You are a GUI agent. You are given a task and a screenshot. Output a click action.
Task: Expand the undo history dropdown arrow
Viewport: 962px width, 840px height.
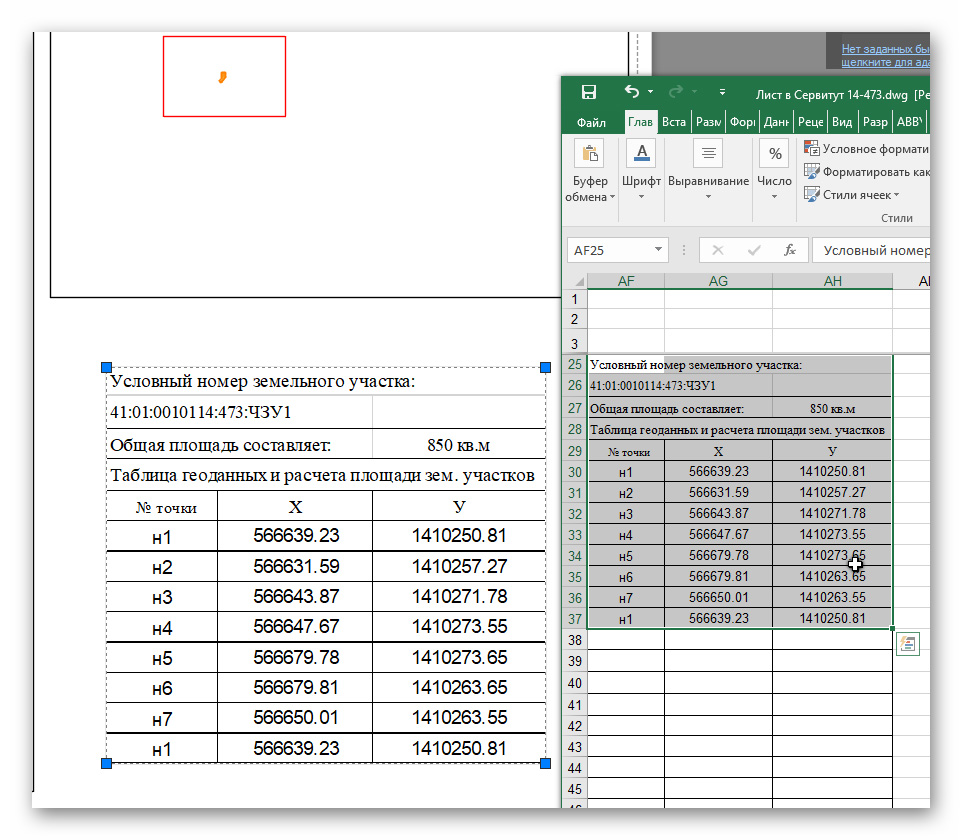(x=652, y=93)
